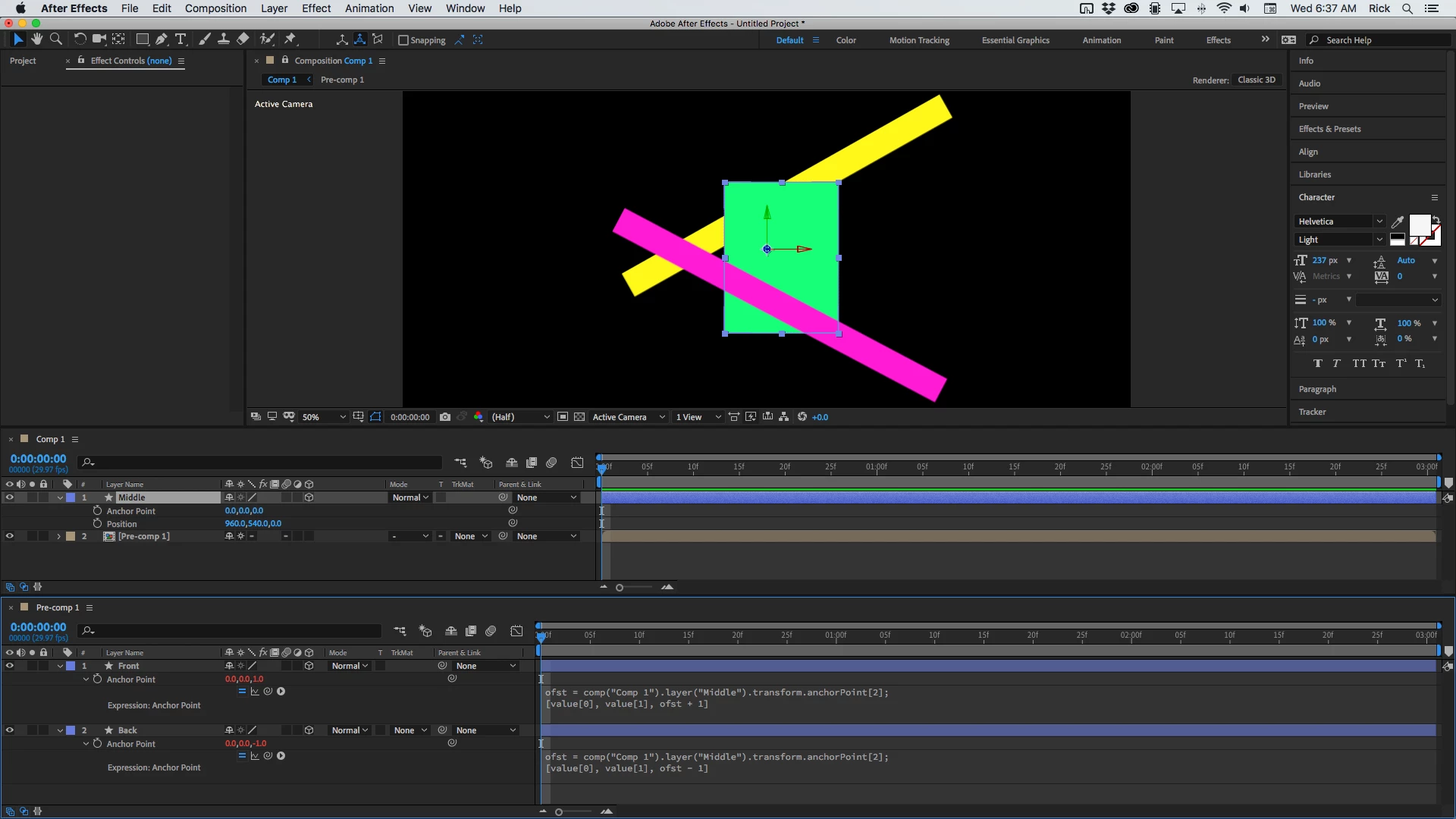Screen dimensions: 1456x819
Task: Open the Composition menu
Action: point(215,8)
